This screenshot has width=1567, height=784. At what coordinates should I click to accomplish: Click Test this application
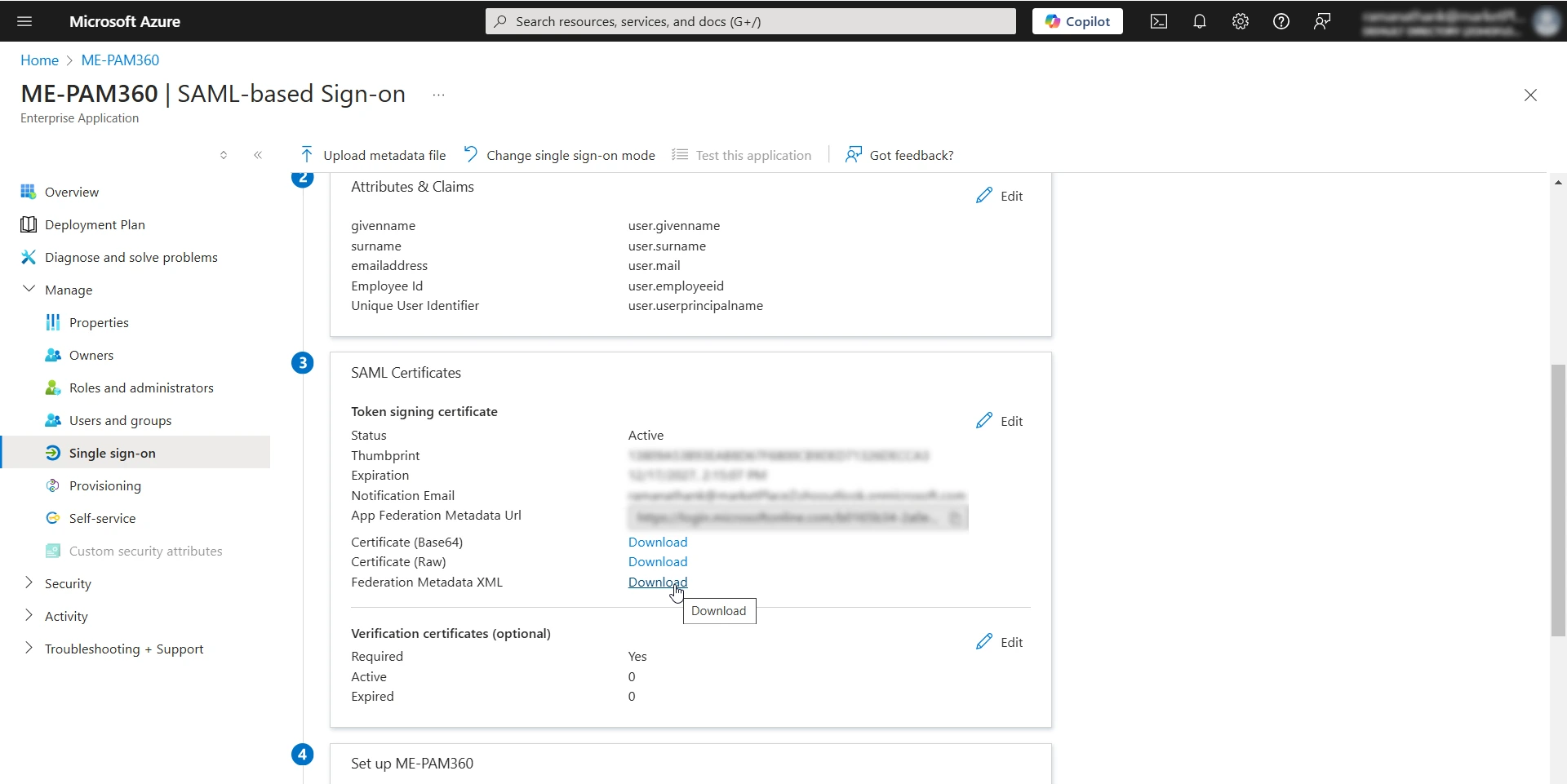click(x=752, y=155)
